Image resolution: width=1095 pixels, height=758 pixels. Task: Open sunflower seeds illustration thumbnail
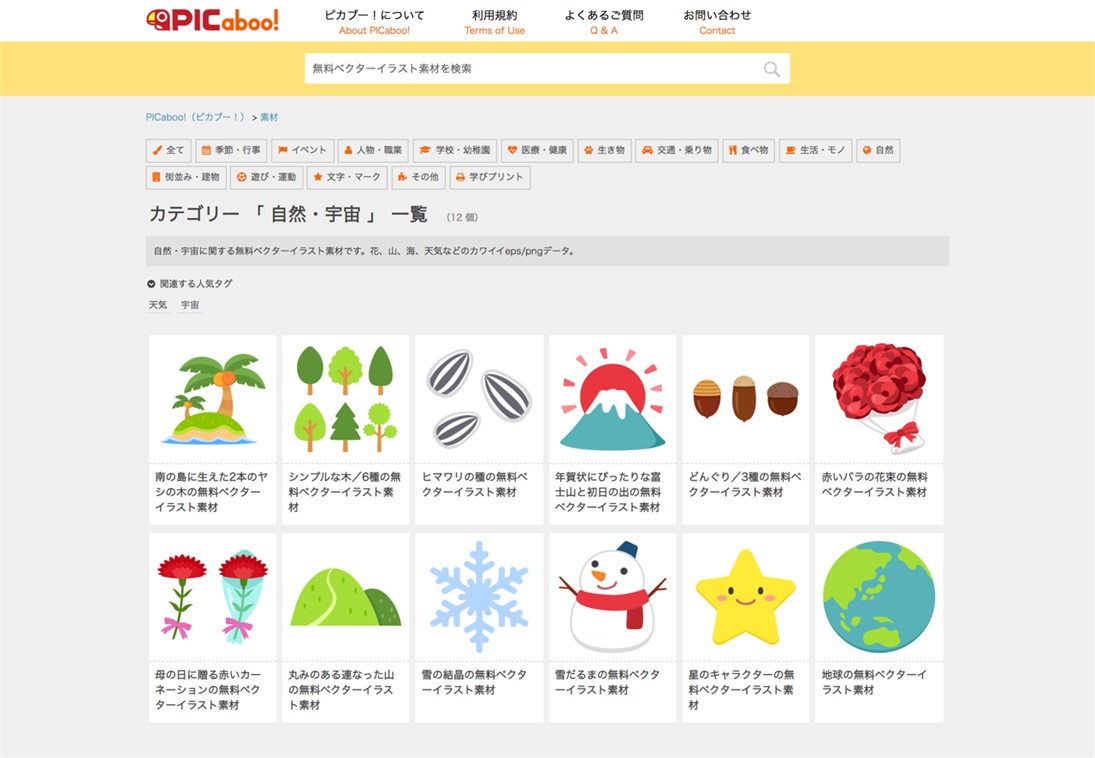[x=479, y=399]
